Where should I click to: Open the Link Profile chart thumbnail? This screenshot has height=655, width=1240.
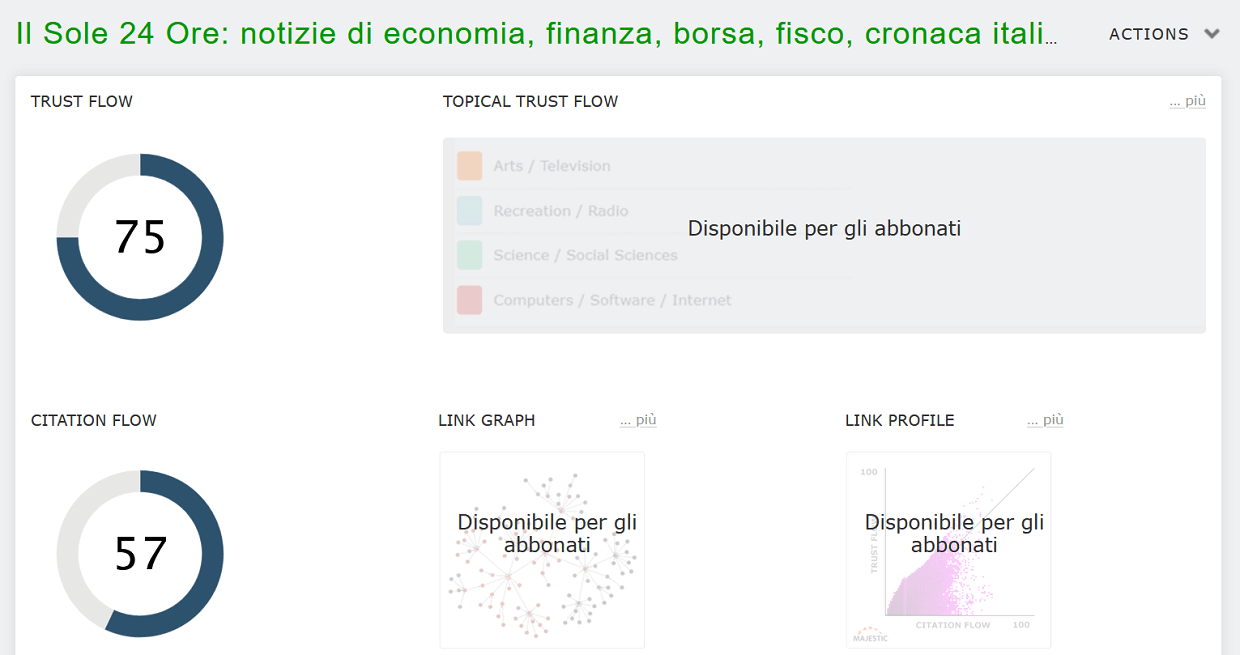(x=948, y=549)
